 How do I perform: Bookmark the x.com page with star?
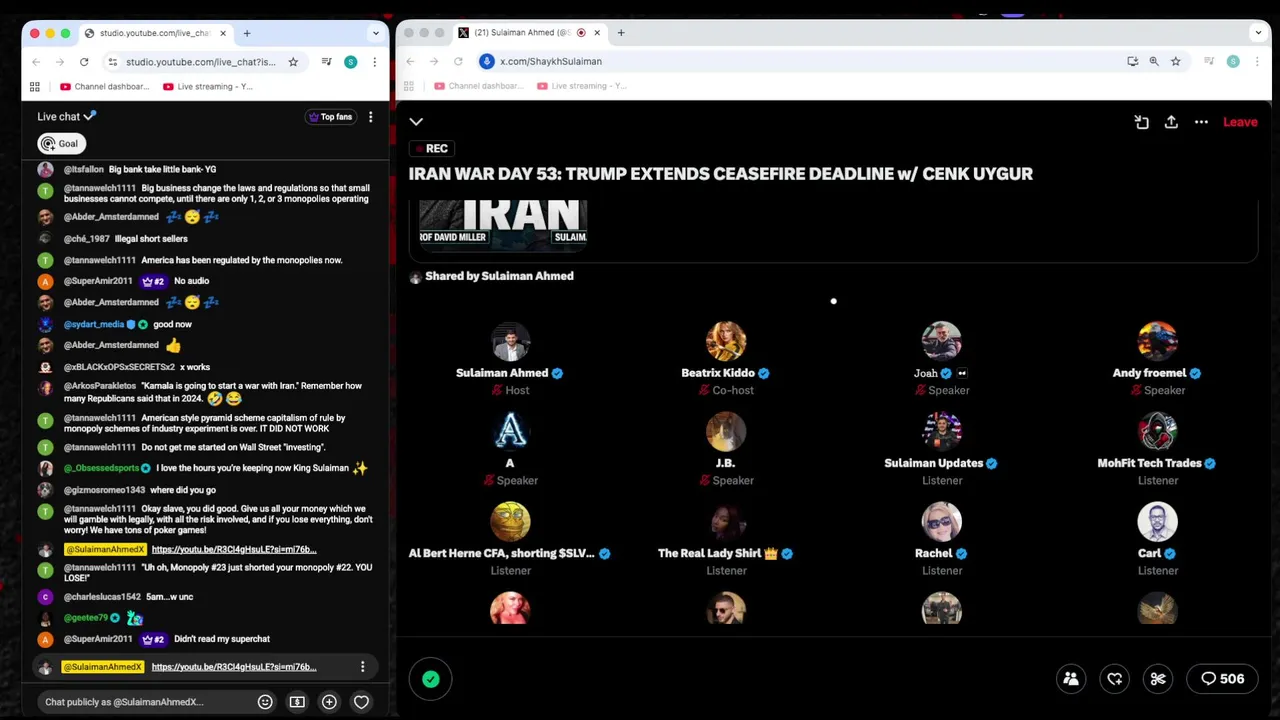(1176, 61)
